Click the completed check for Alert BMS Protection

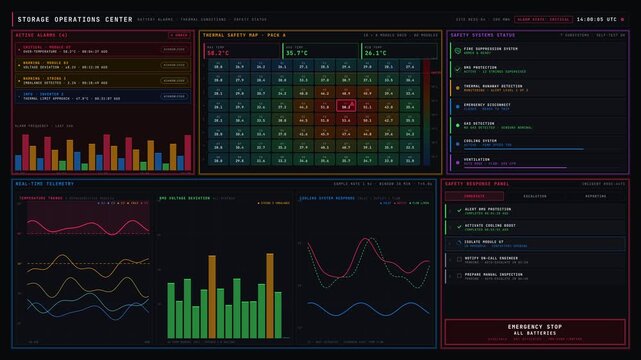point(459,210)
